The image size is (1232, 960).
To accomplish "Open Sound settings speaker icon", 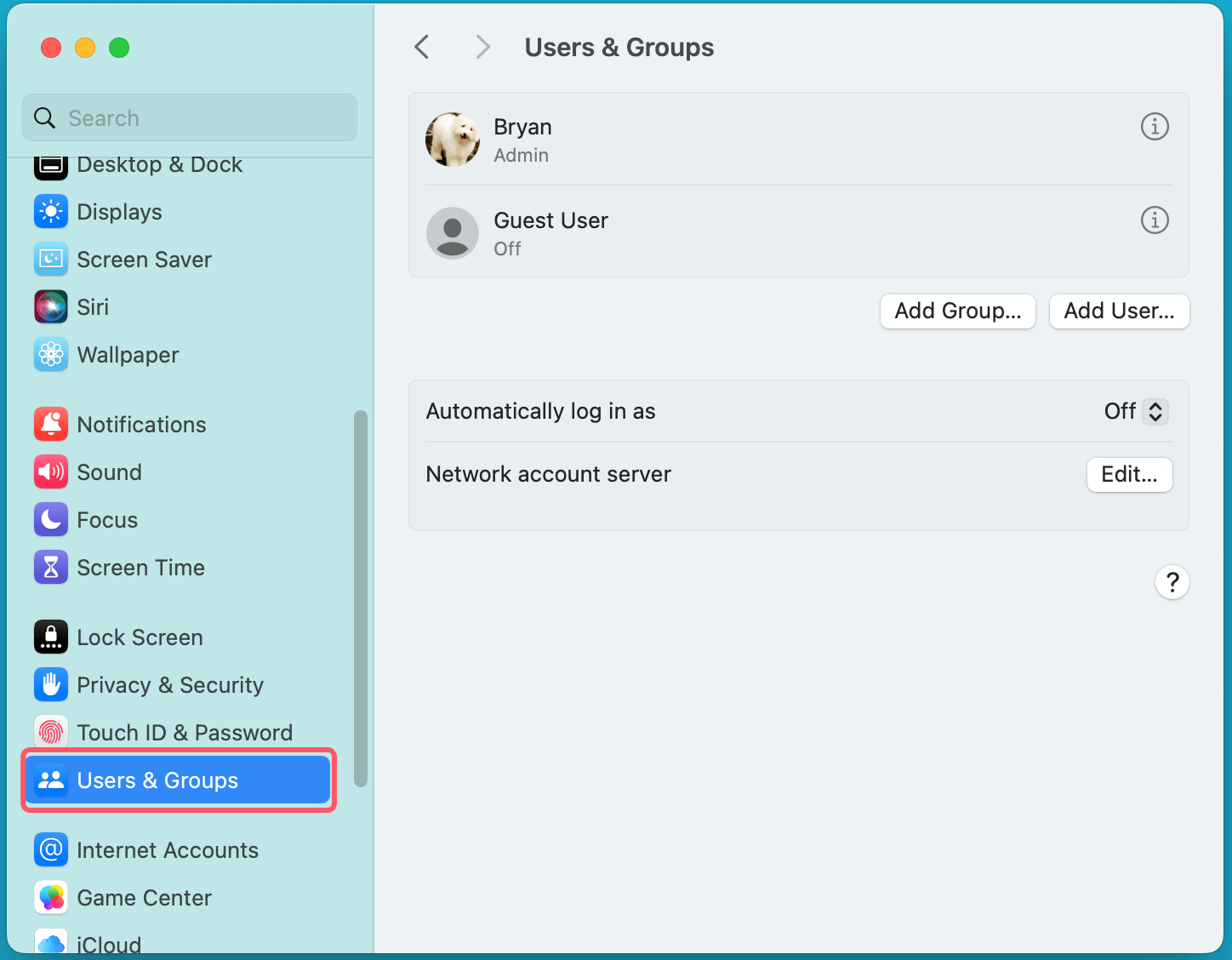I will point(51,472).
